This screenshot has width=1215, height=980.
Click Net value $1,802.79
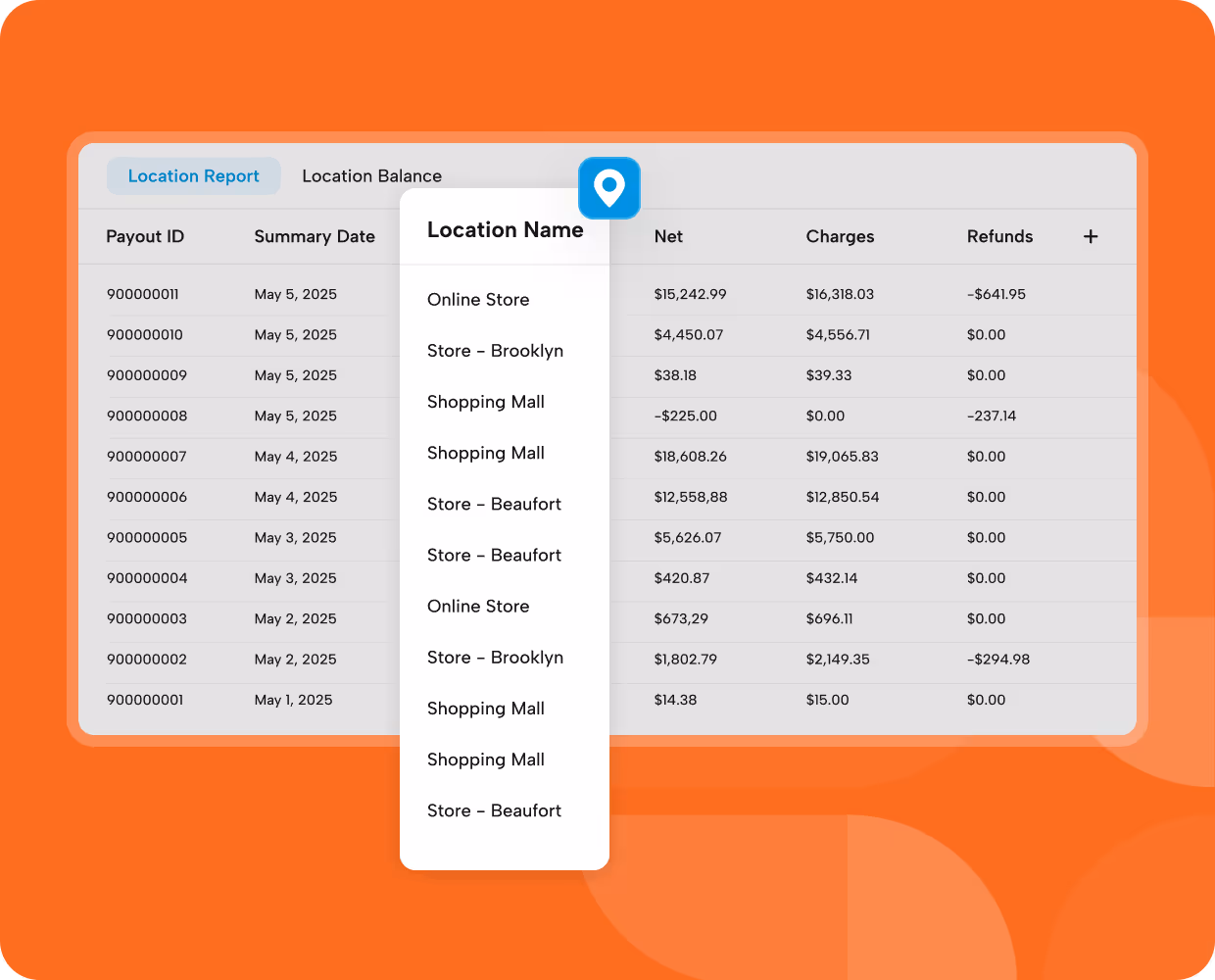(x=685, y=660)
